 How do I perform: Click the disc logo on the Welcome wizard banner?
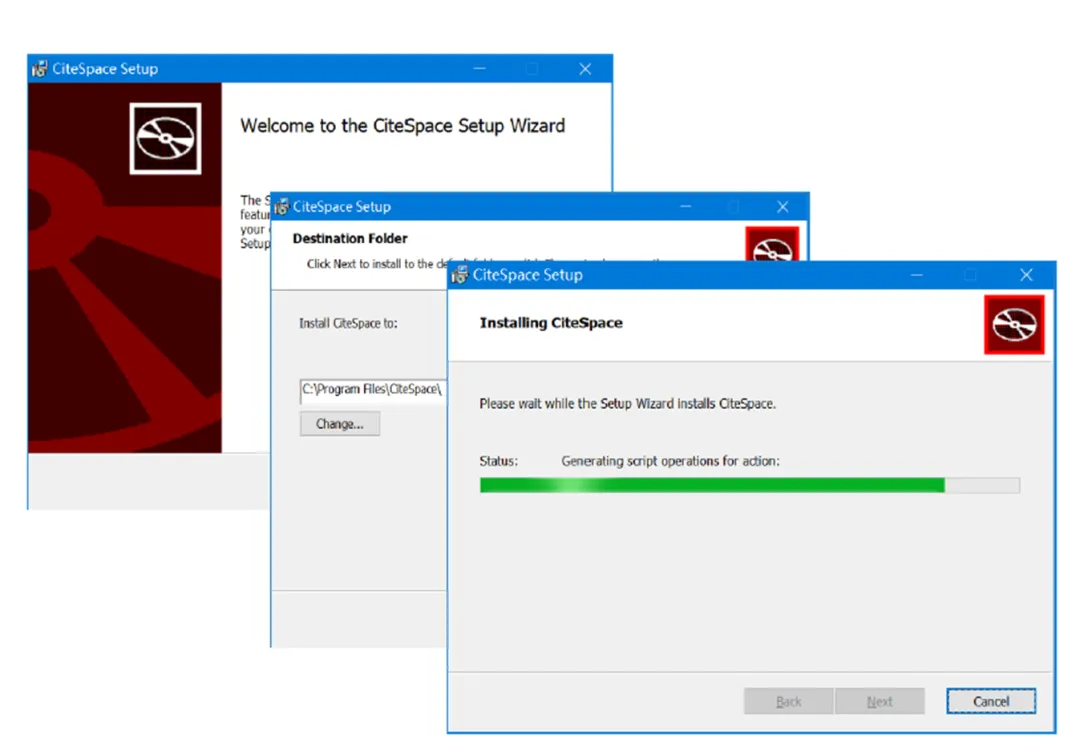point(165,138)
